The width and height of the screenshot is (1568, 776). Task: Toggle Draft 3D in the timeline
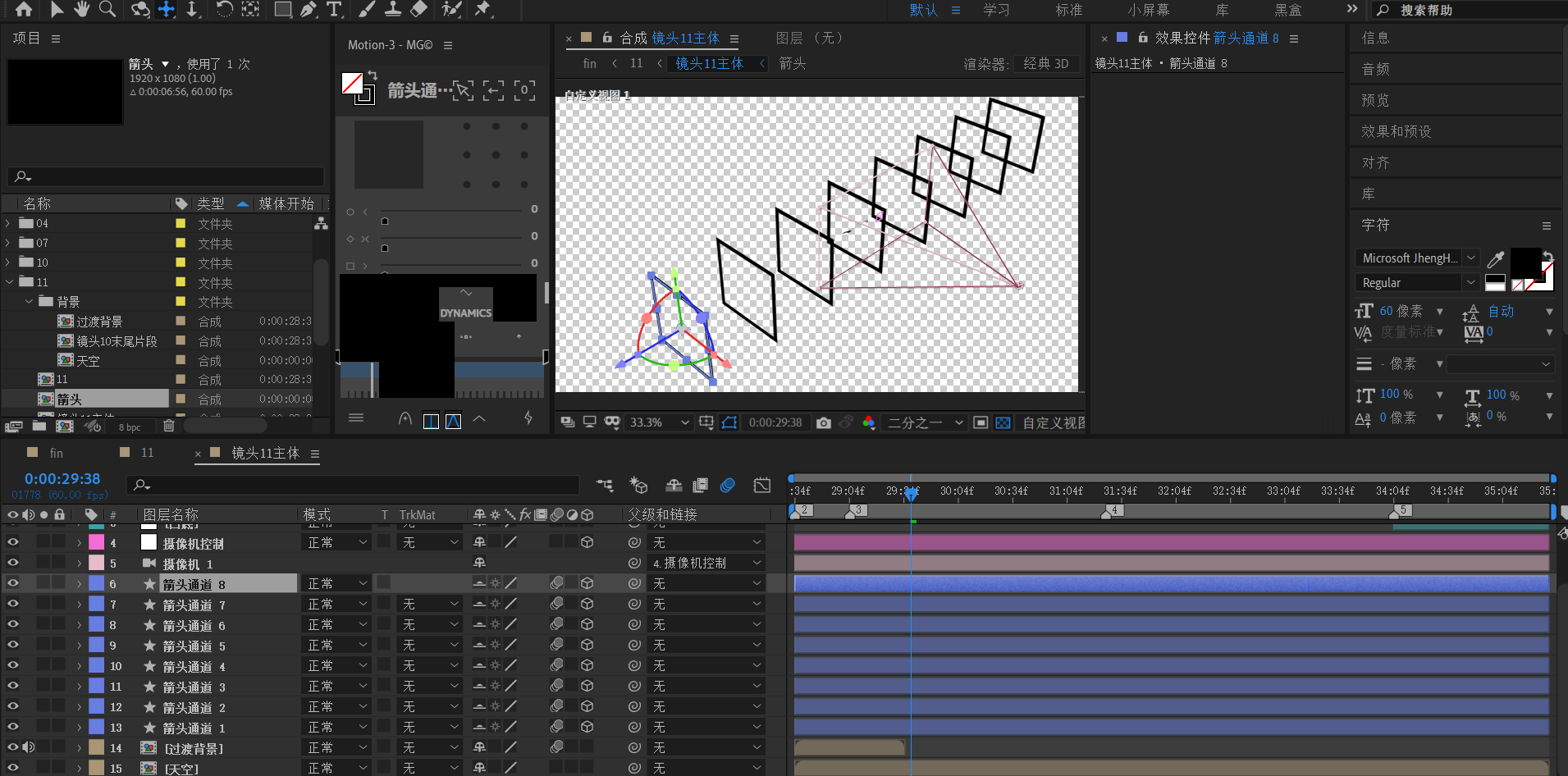pyautogui.click(x=638, y=486)
